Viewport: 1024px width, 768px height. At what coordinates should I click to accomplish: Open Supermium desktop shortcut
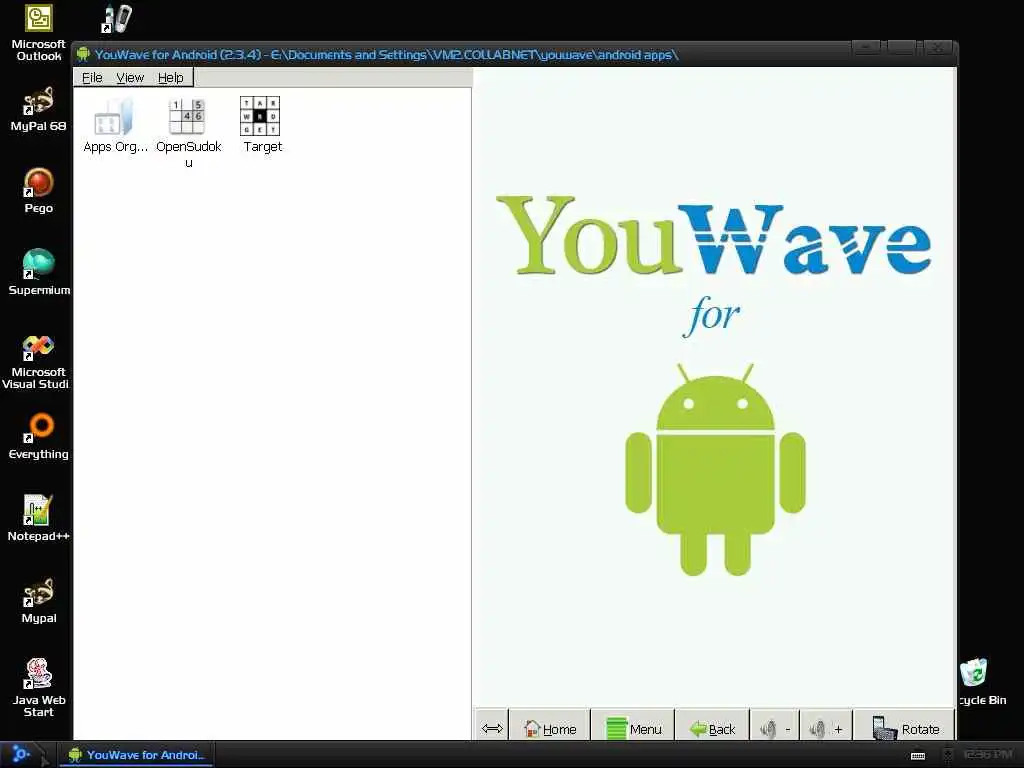(x=39, y=272)
